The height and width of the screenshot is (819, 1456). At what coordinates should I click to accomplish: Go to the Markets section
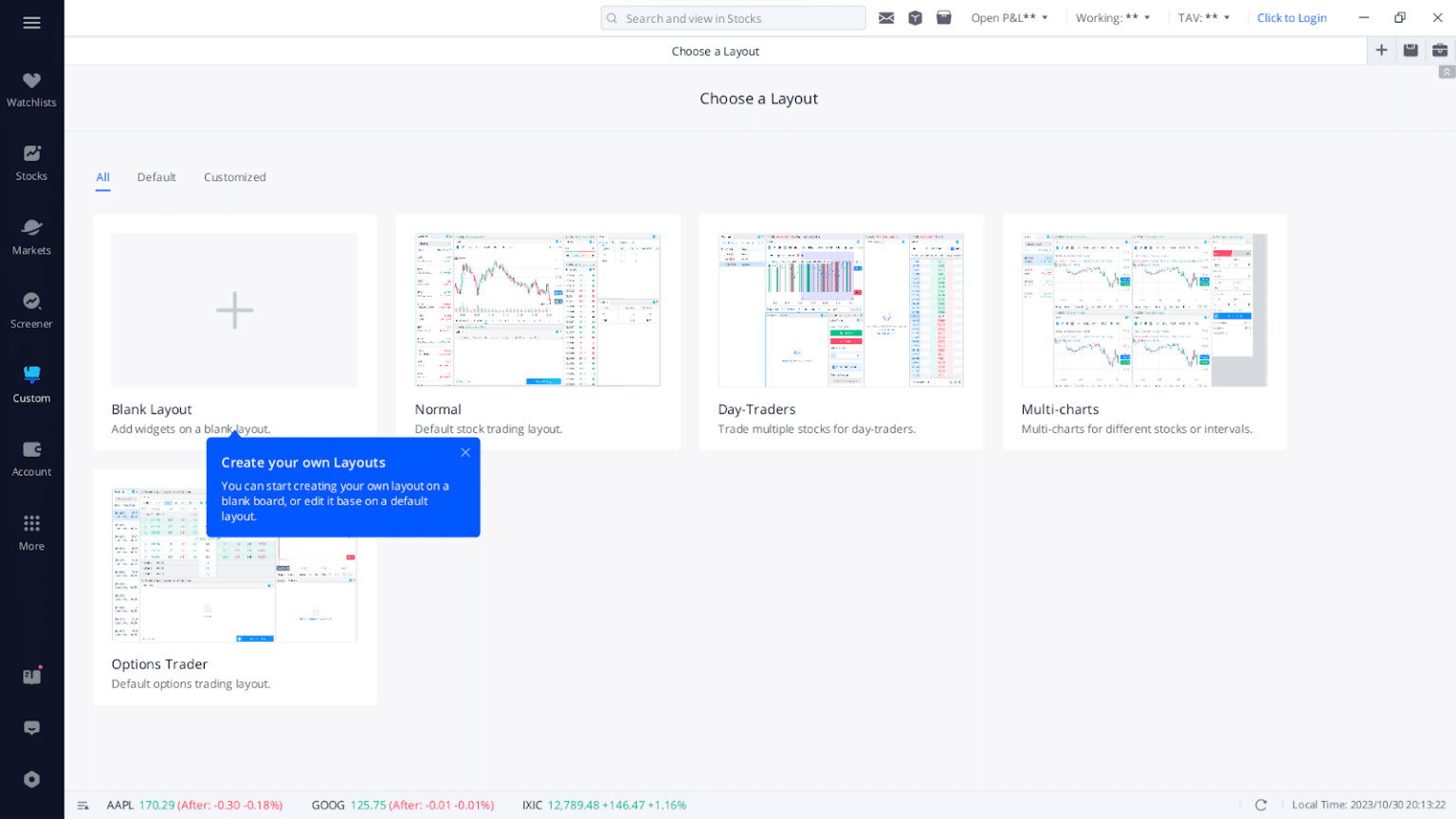31,237
